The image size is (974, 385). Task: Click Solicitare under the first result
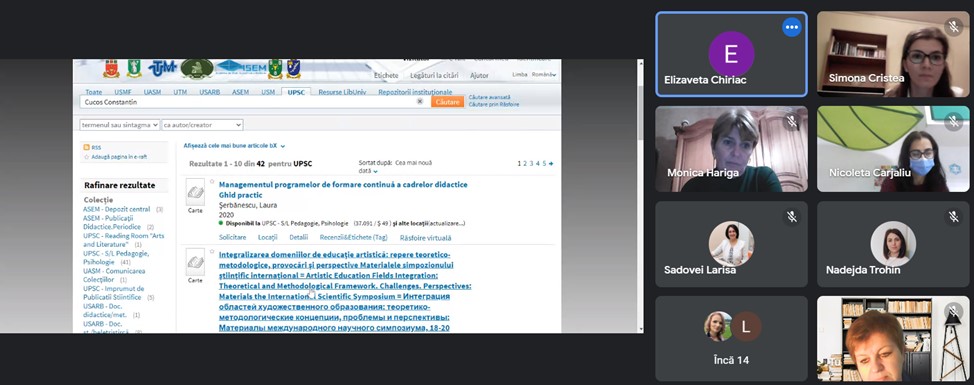pos(232,237)
